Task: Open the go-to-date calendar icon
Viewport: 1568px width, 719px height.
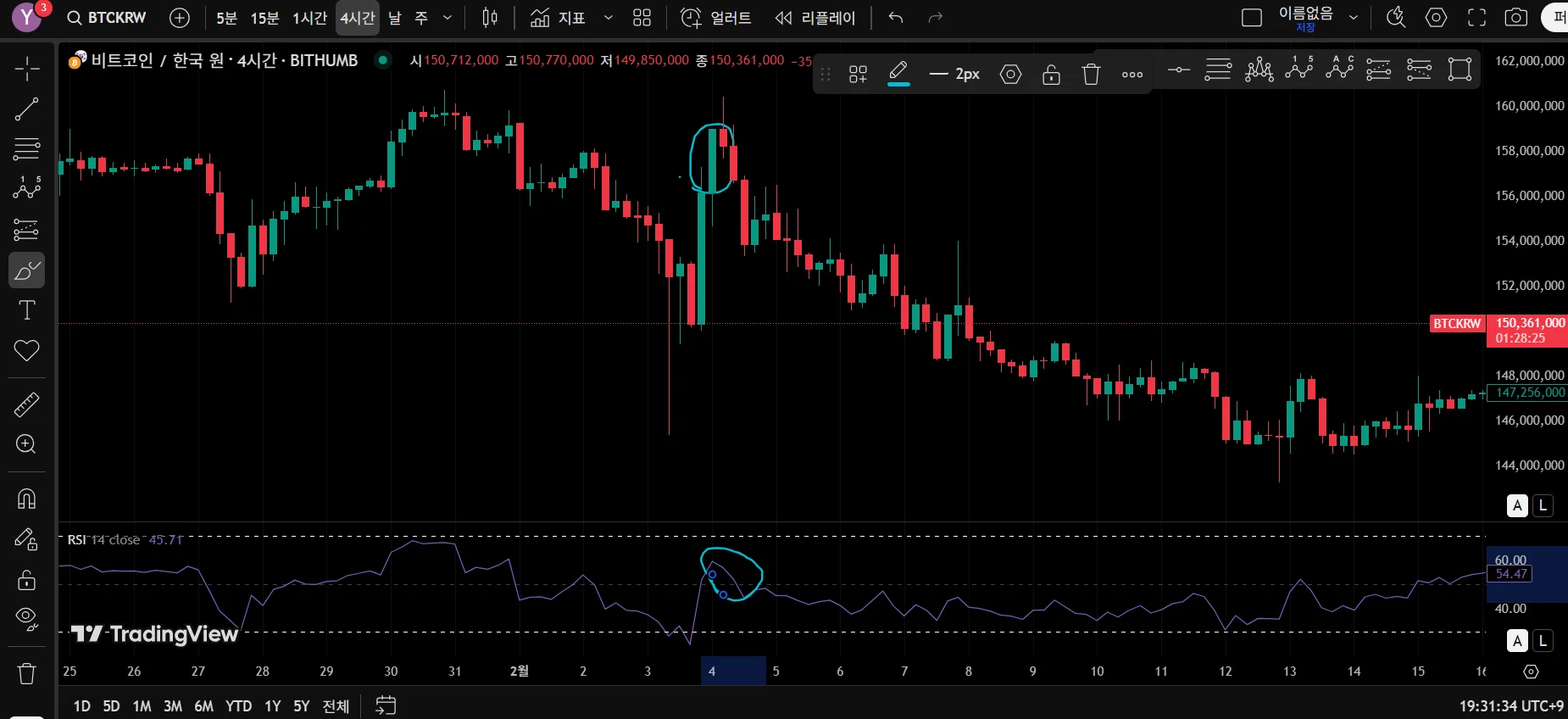Action: (x=386, y=705)
